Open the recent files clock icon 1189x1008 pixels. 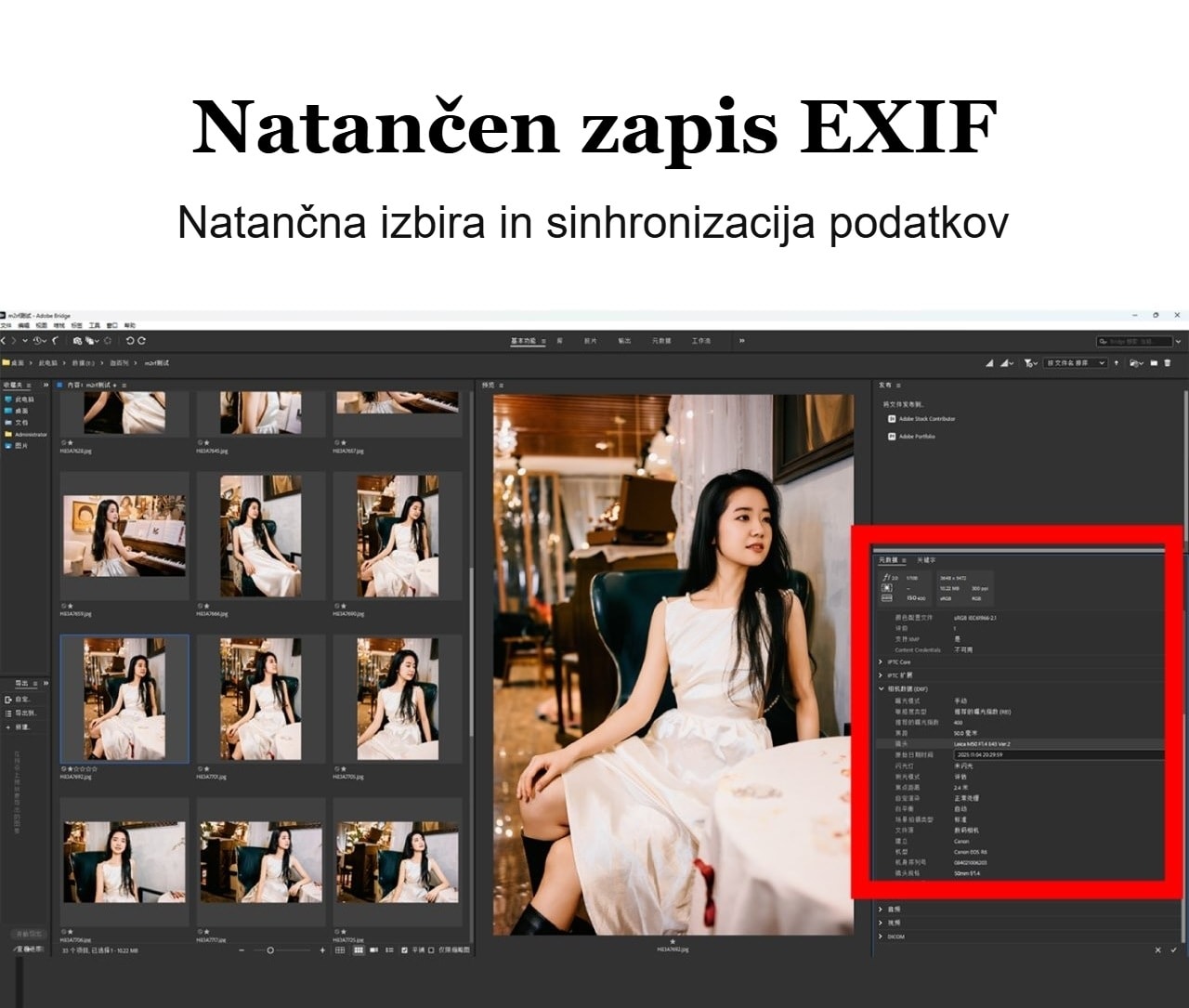pyautogui.click(x=38, y=341)
